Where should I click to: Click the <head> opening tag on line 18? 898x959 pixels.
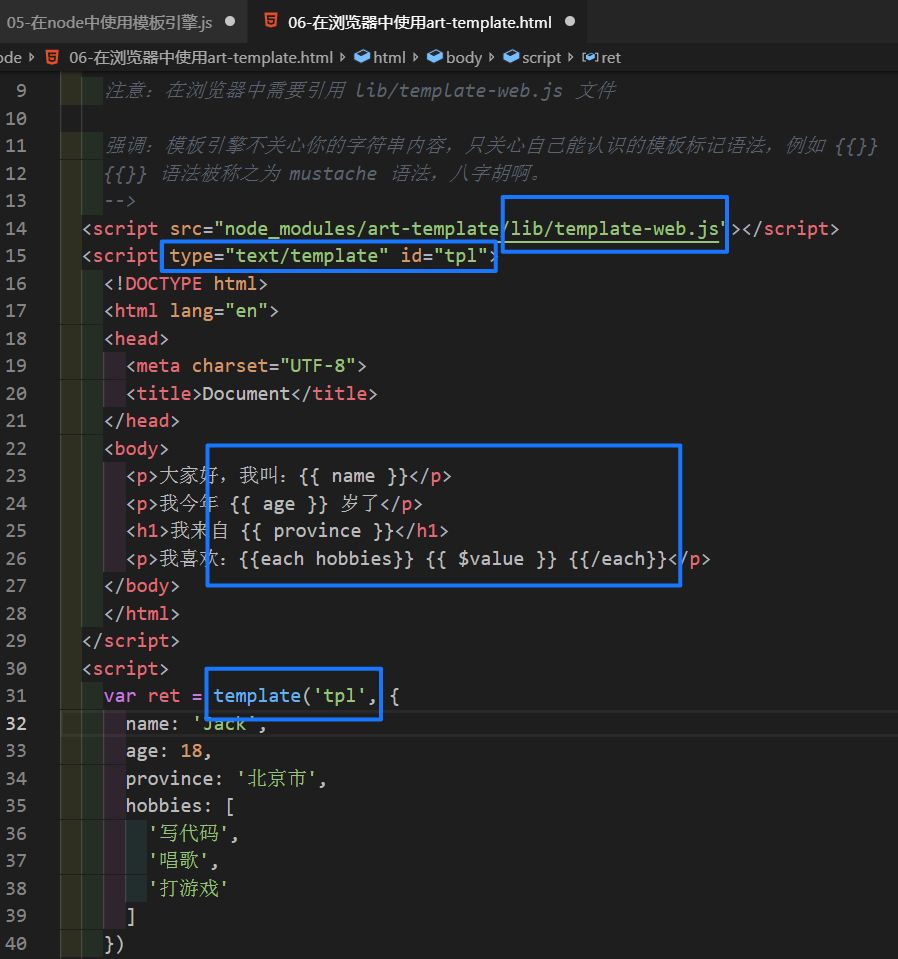click(x=136, y=339)
